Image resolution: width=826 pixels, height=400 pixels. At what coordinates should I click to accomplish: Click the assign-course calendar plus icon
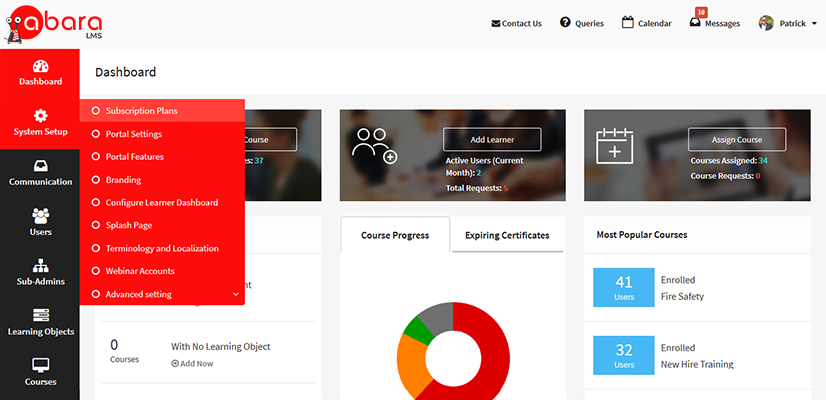(615, 146)
